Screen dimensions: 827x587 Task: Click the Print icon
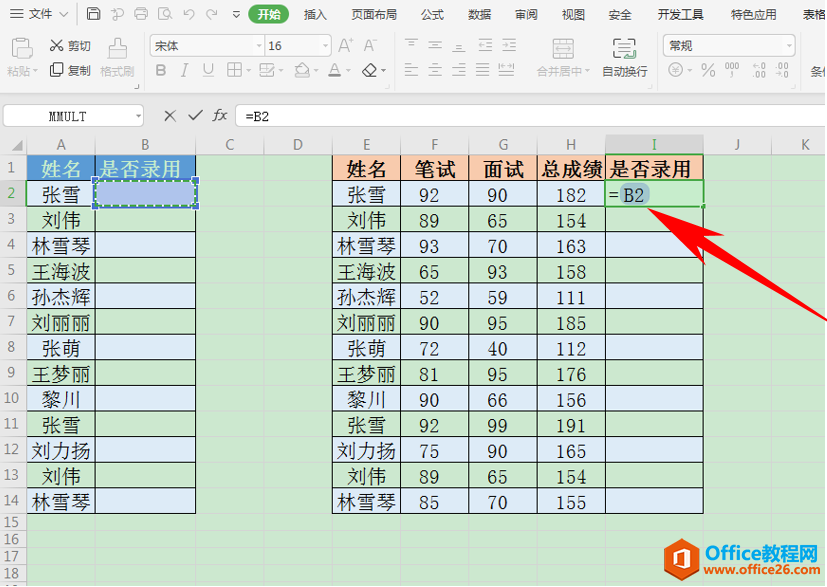click(141, 14)
